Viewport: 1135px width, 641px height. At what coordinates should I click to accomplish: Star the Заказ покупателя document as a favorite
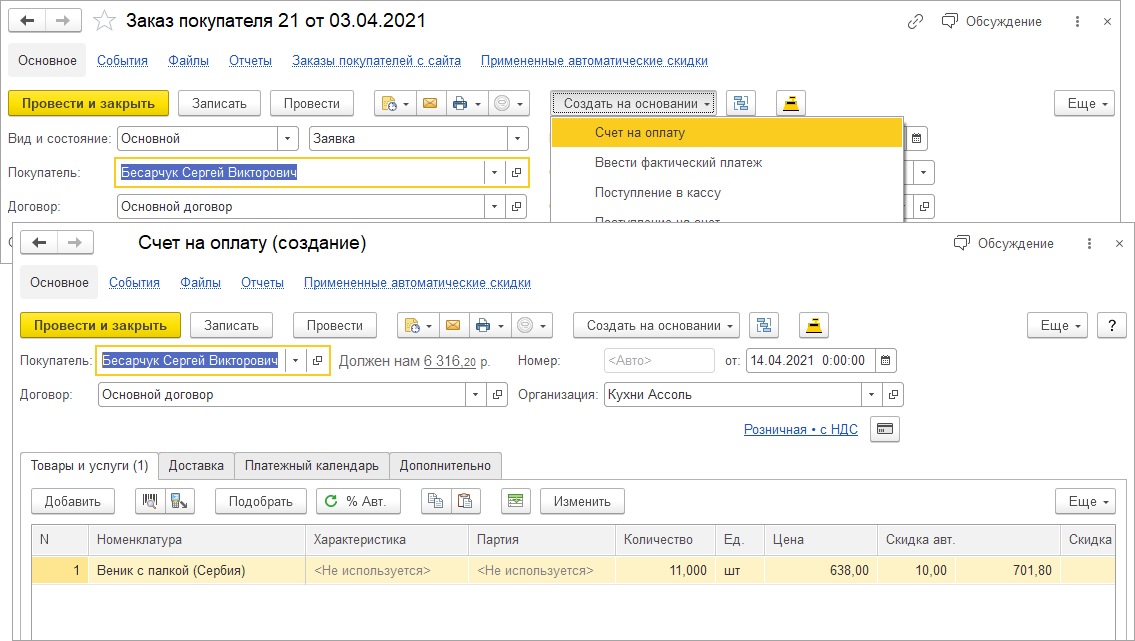104,21
